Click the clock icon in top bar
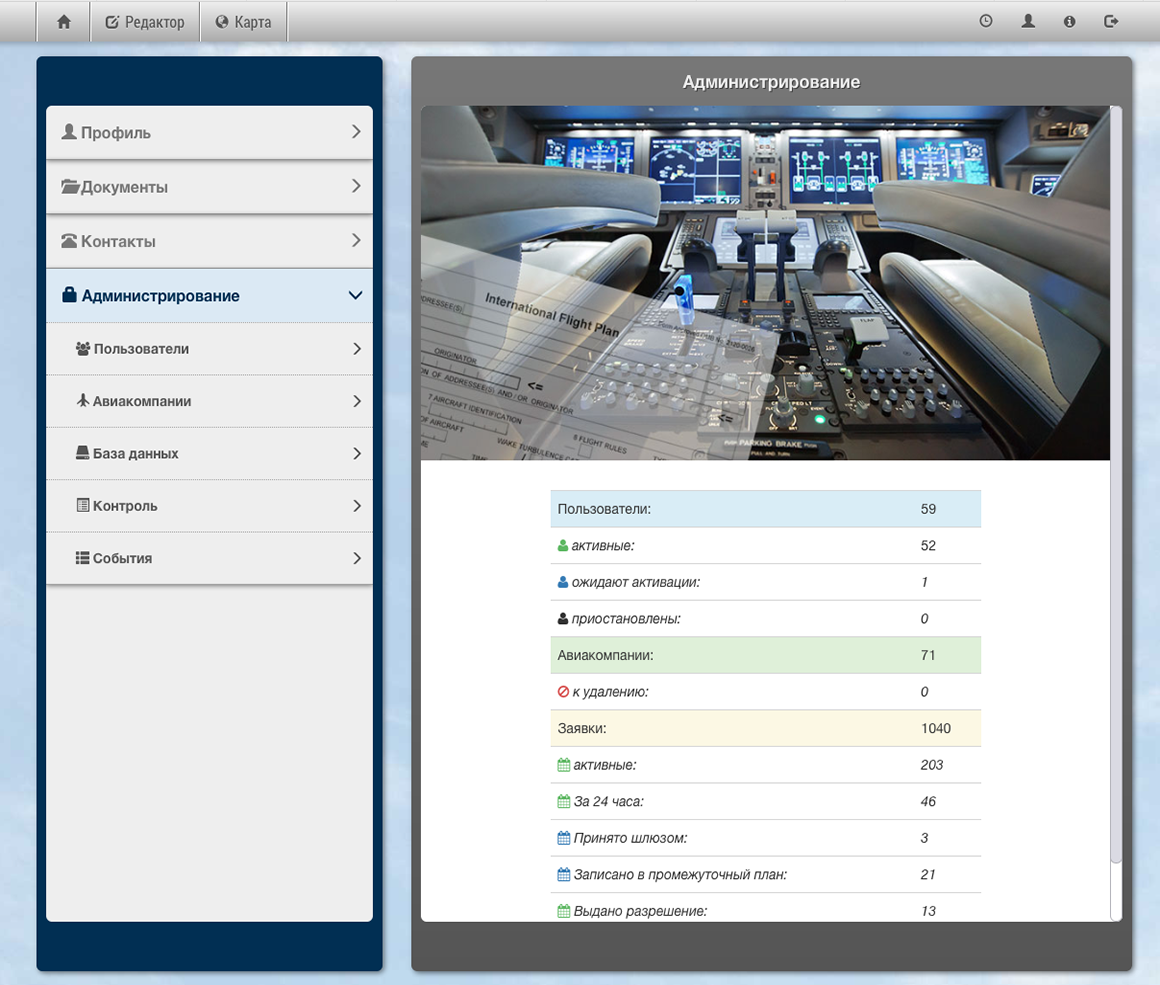 tap(986, 21)
